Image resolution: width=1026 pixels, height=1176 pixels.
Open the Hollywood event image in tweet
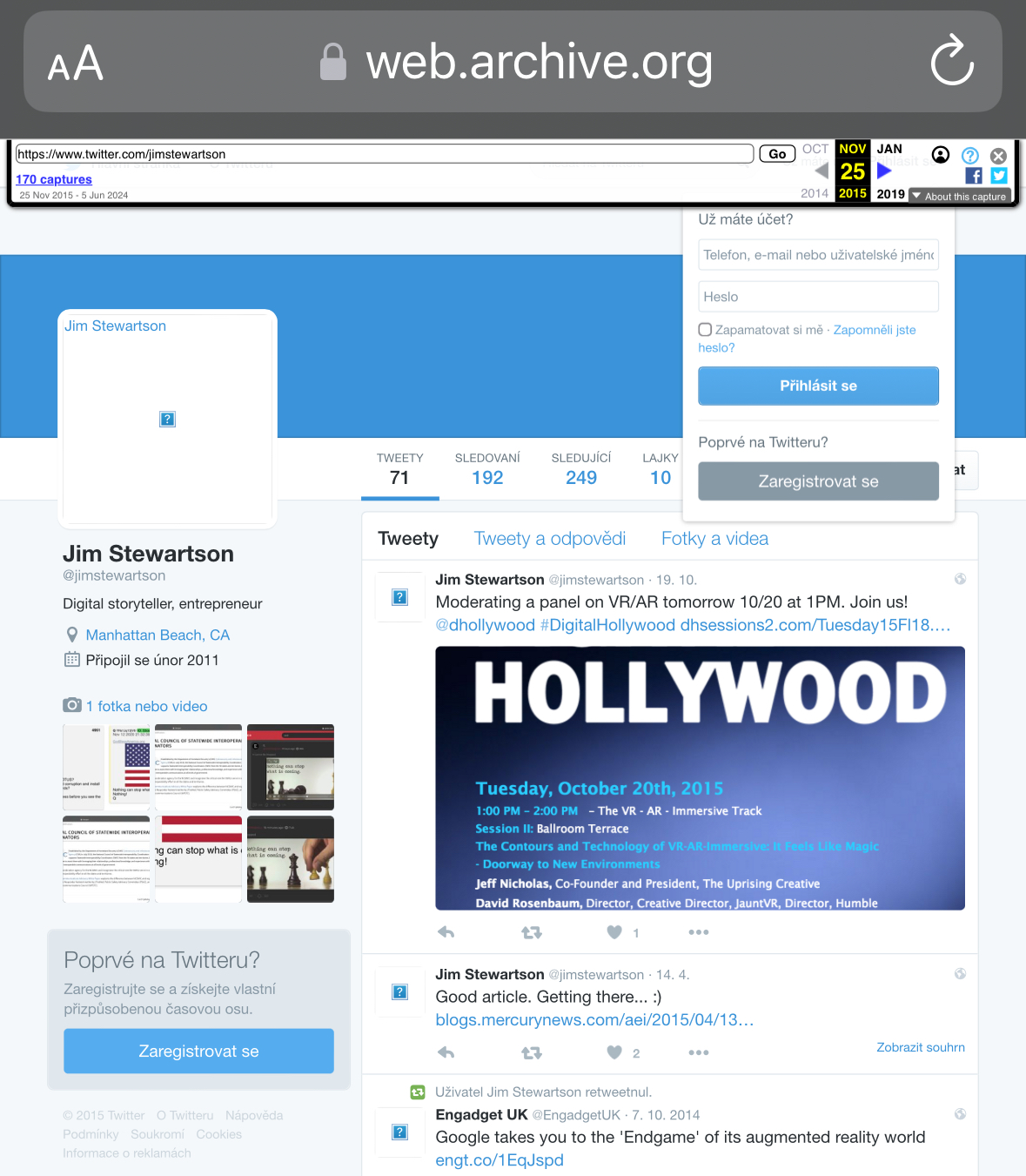point(700,778)
